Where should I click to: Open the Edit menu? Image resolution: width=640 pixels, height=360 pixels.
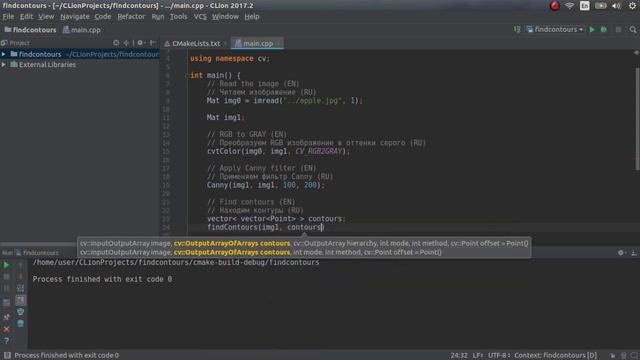click(27, 16)
